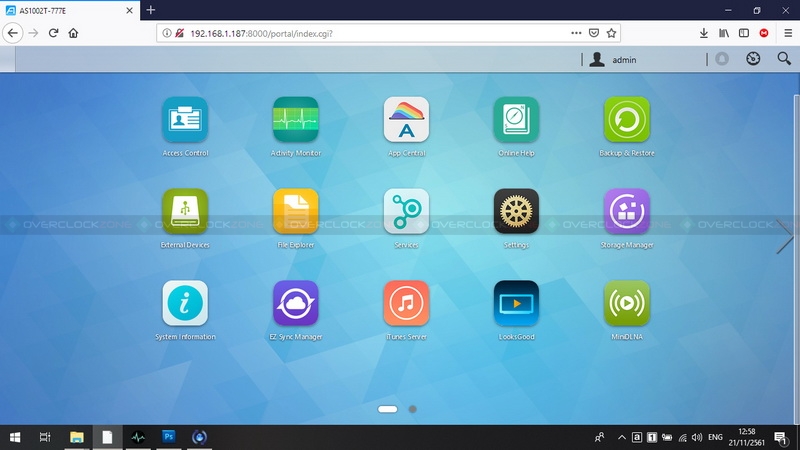This screenshot has height=450, width=800.
Task: Reload the current page
Action: 53,33
